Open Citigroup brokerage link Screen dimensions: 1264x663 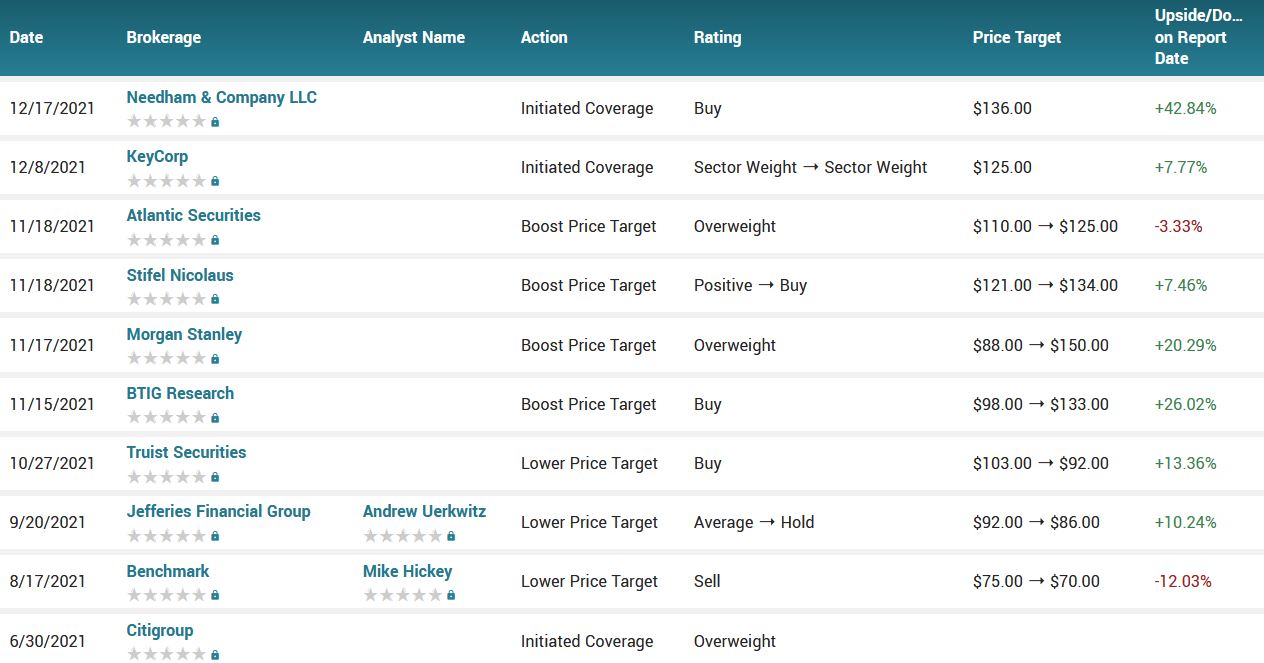click(x=160, y=630)
